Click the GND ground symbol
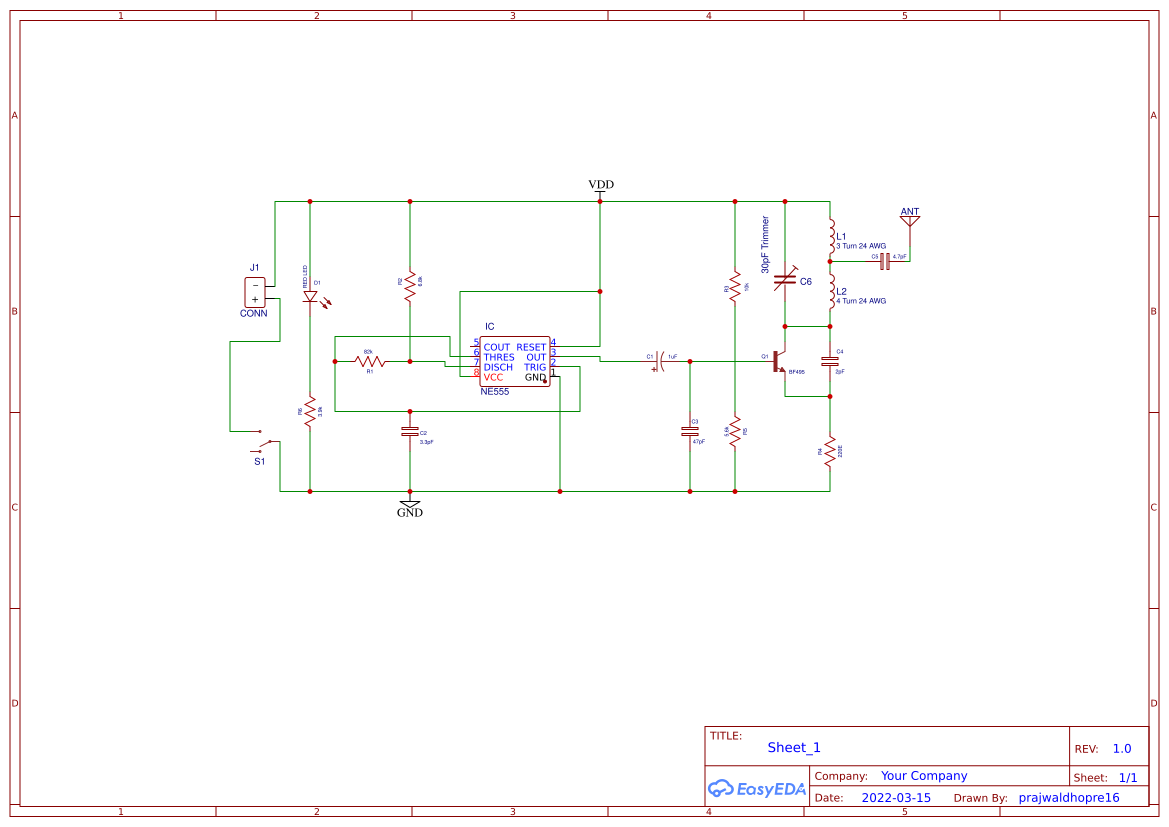The height and width of the screenshot is (827, 1169). [x=409, y=505]
